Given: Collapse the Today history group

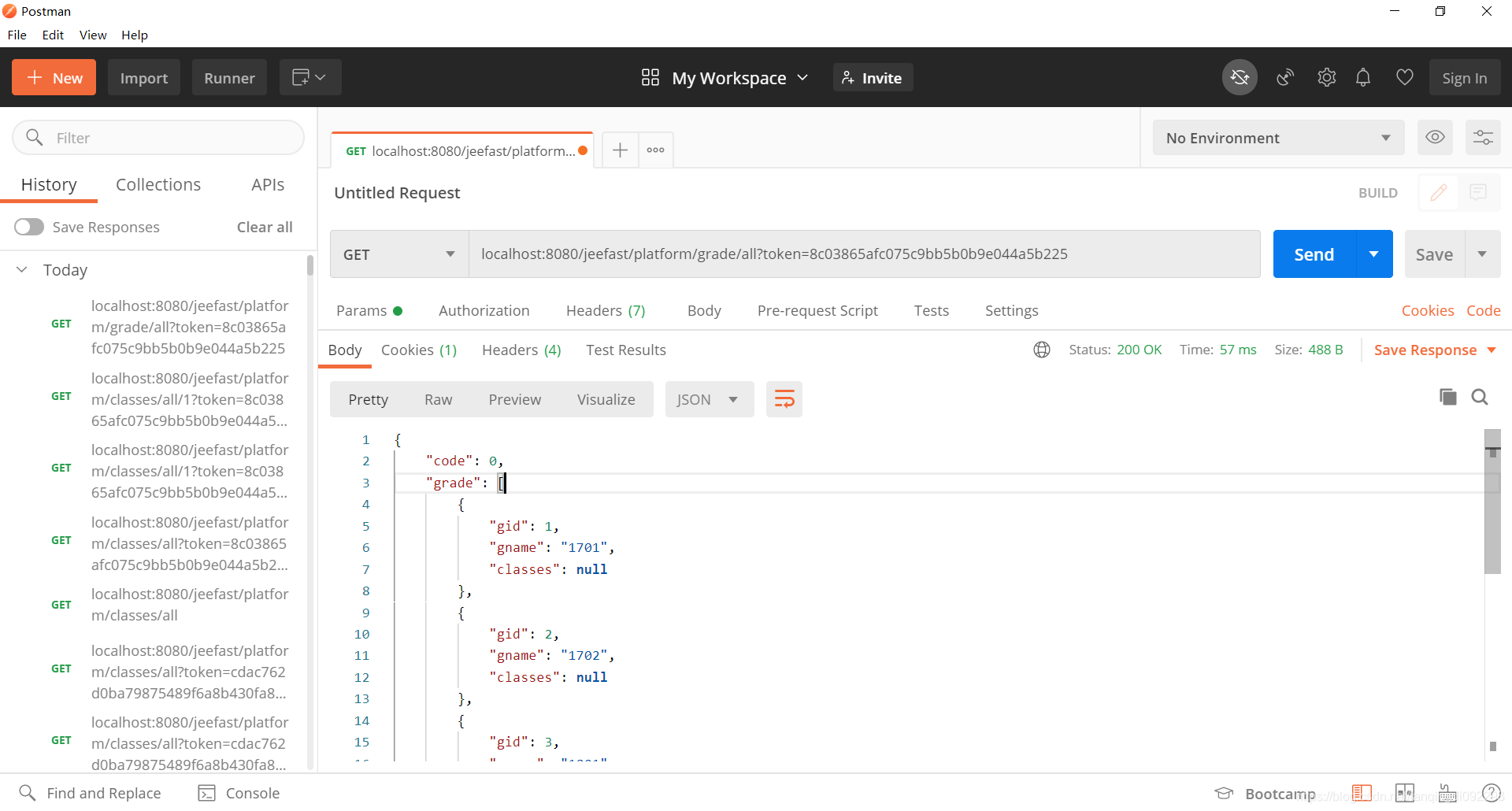Looking at the screenshot, I should tap(22, 269).
